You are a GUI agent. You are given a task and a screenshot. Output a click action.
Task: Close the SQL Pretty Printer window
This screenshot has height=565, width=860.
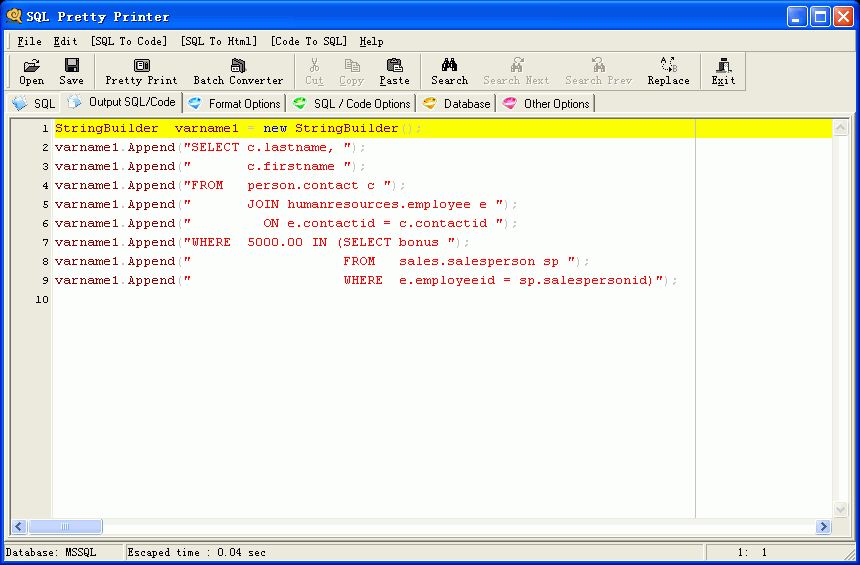[844, 16]
